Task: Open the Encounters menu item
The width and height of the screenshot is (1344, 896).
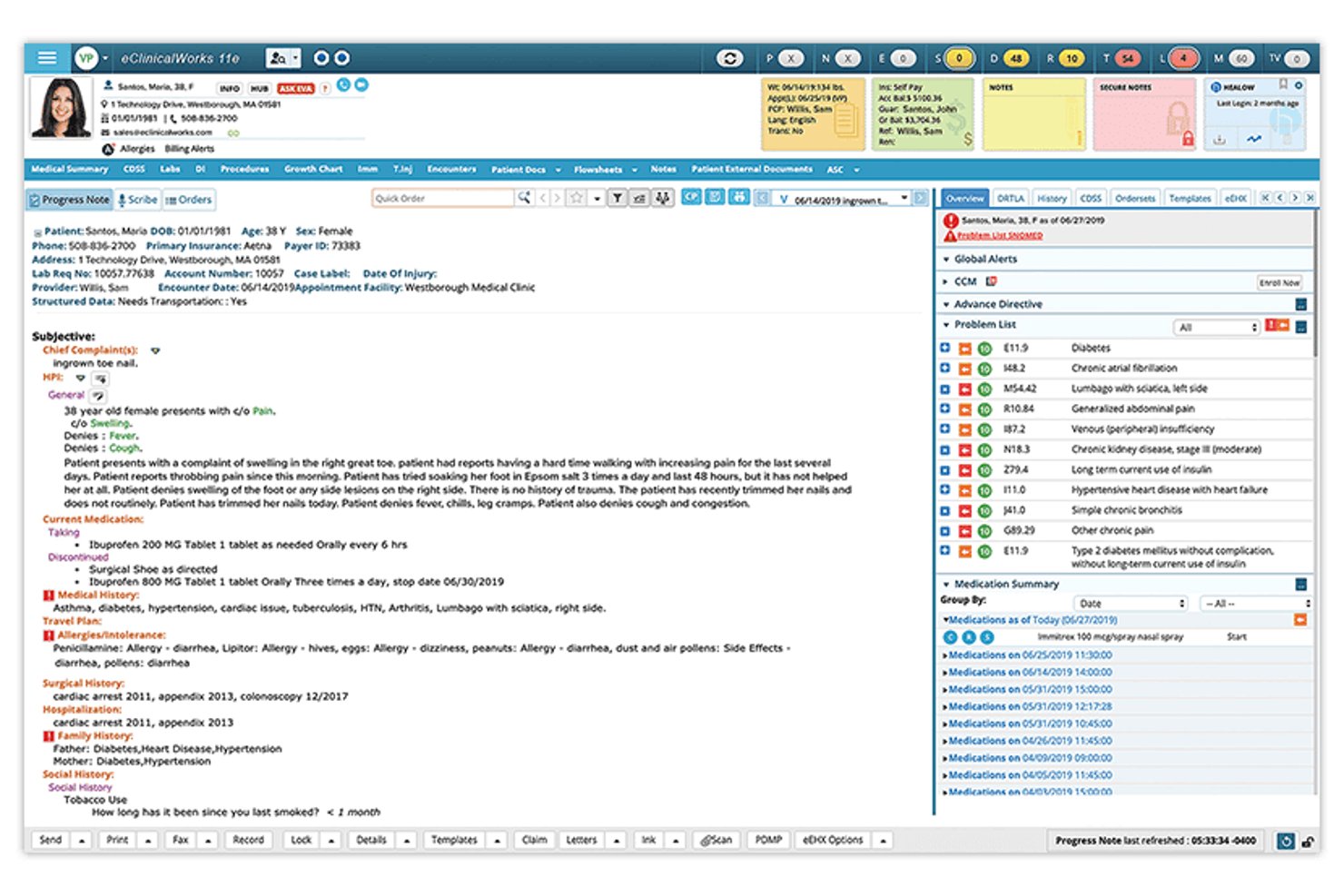Action: click(451, 169)
